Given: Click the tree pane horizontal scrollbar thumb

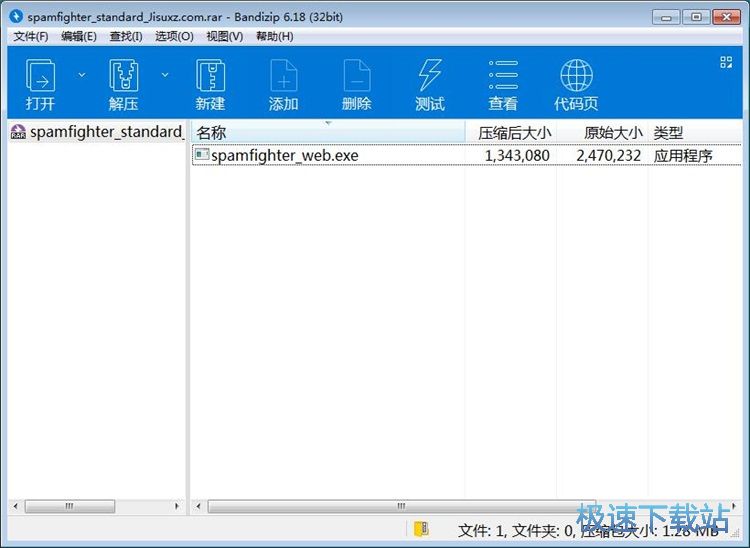Looking at the screenshot, I should (x=70, y=506).
